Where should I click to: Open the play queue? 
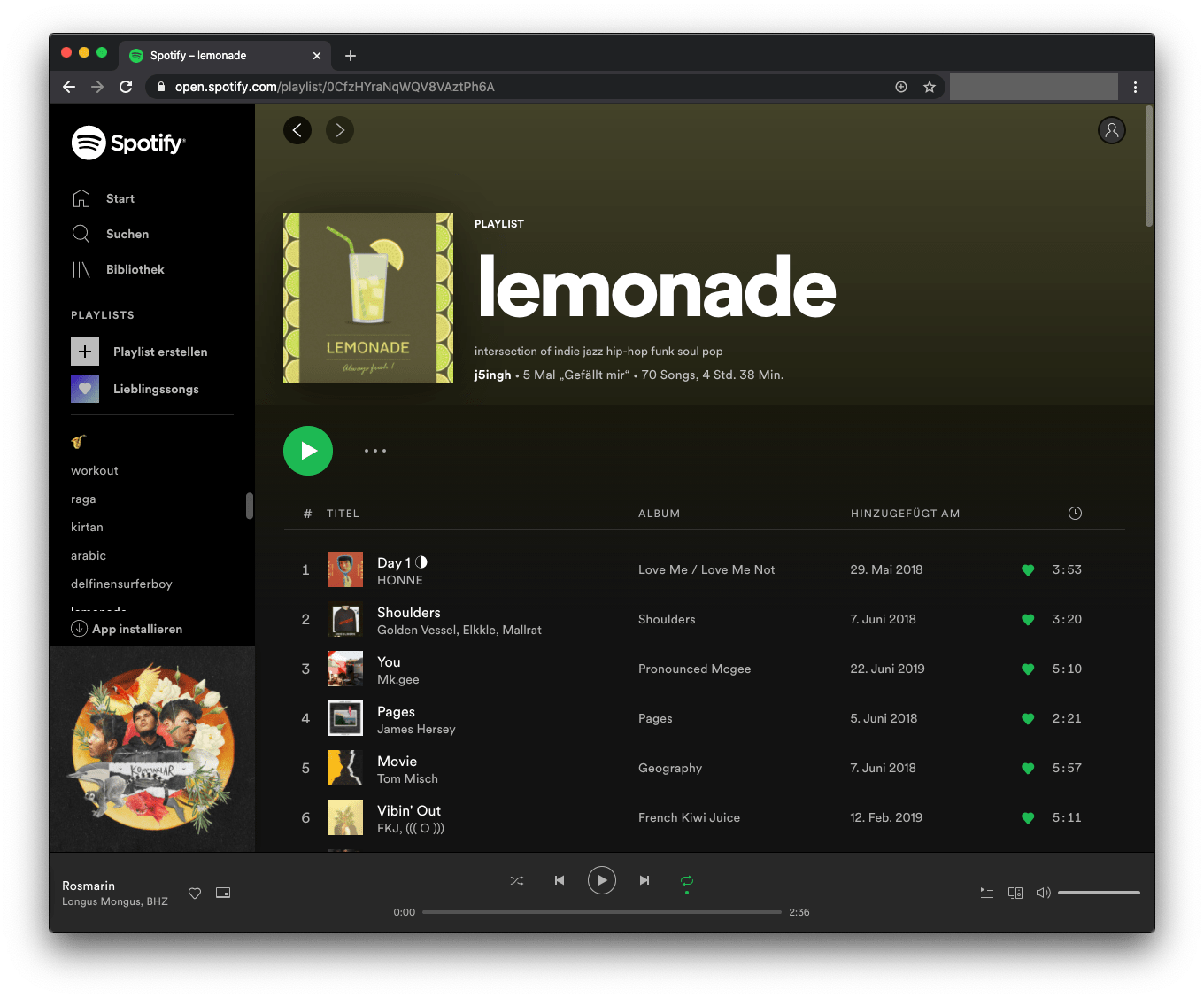[x=987, y=893]
